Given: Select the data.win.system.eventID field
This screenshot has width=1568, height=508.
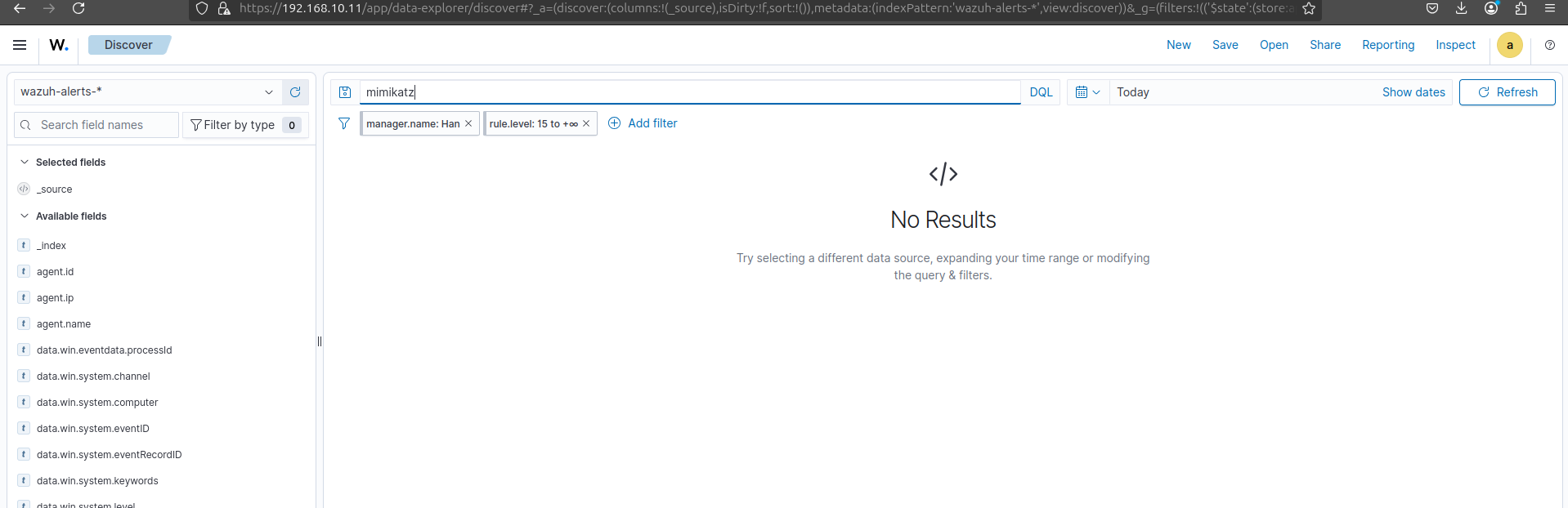Looking at the screenshot, I should 92,428.
